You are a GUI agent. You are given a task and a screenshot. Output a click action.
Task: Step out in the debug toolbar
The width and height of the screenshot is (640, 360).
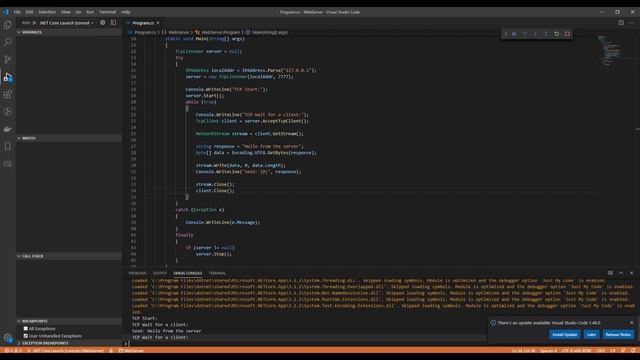[x=546, y=34]
